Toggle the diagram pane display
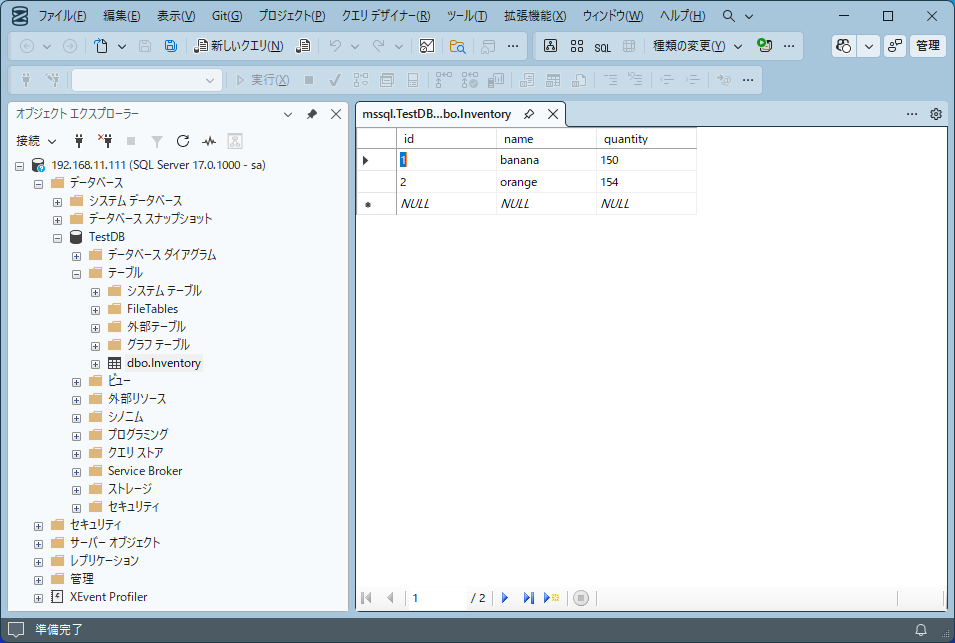The image size is (955, 643). [550, 46]
